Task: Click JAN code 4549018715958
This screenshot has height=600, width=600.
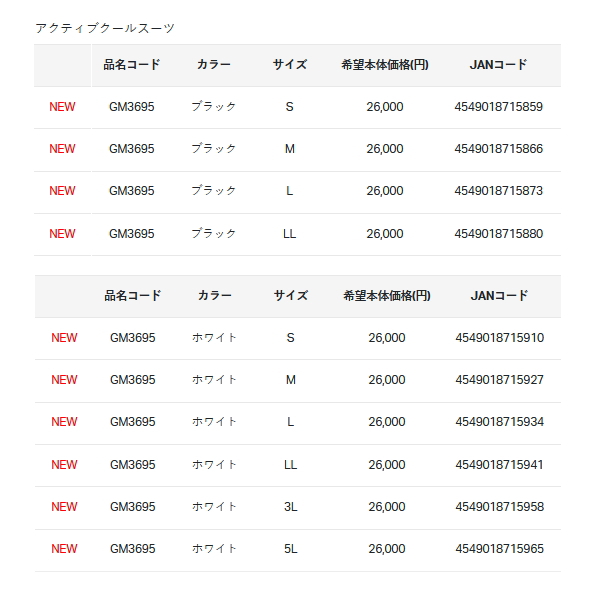Action: click(499, 507)
